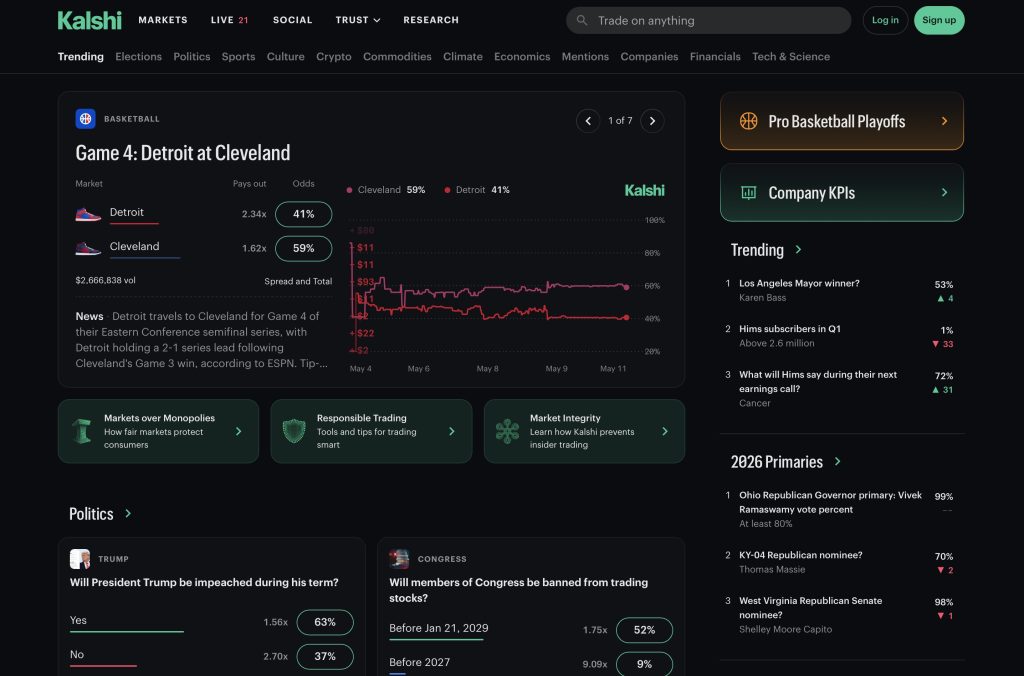Screen dimensions: 1024x676
Task: Click the Kalshi logo in the header
Action: point(89,20)
